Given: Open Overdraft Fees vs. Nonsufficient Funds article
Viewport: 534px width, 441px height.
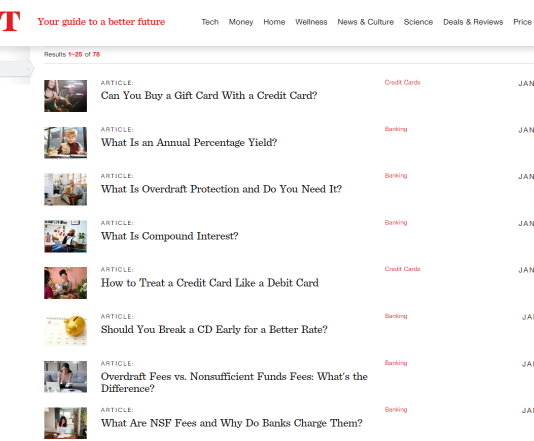Looking at the screenshot, I should [234, 382].
